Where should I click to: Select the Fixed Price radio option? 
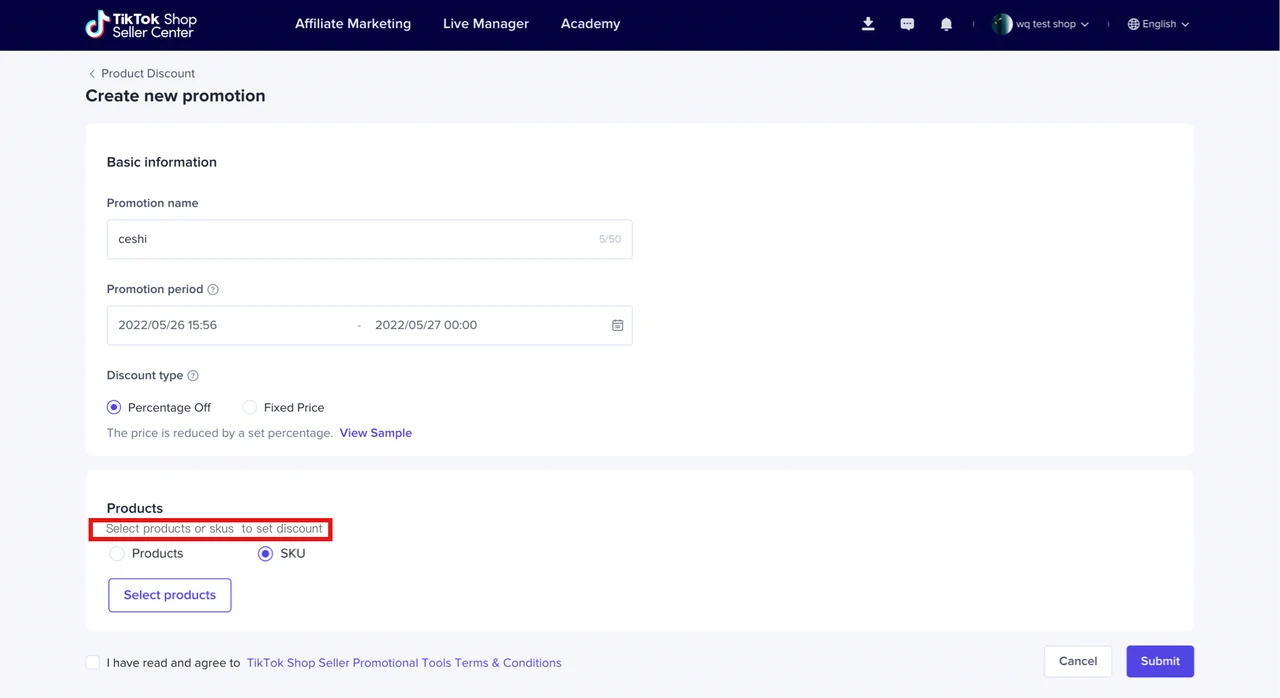pyautogui.click(x=250, y=408)
